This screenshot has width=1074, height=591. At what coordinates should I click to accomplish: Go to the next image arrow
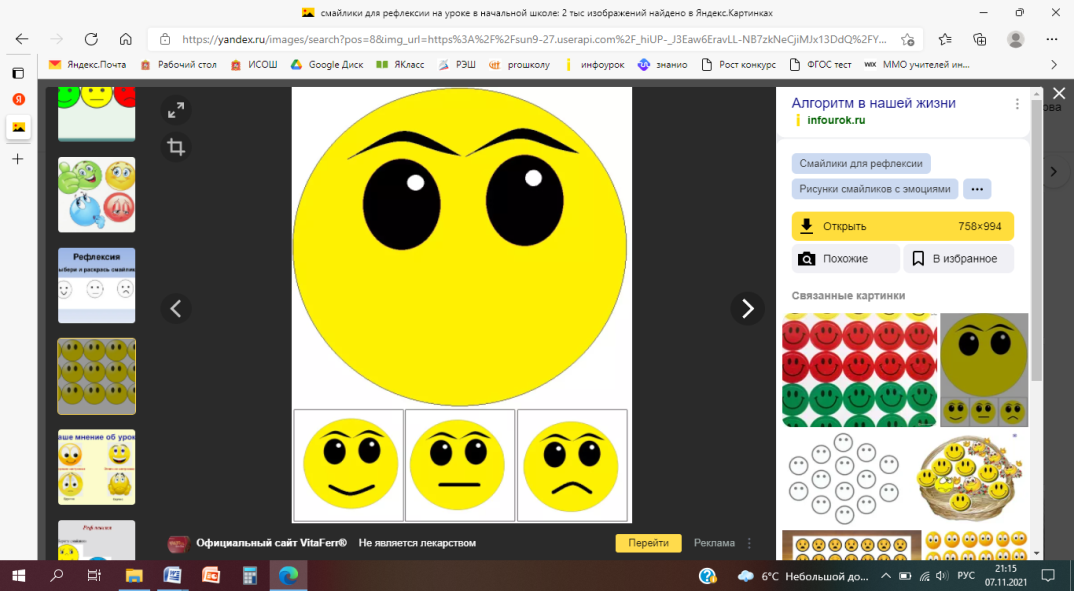pyautogui.click(x=746, y=308)
